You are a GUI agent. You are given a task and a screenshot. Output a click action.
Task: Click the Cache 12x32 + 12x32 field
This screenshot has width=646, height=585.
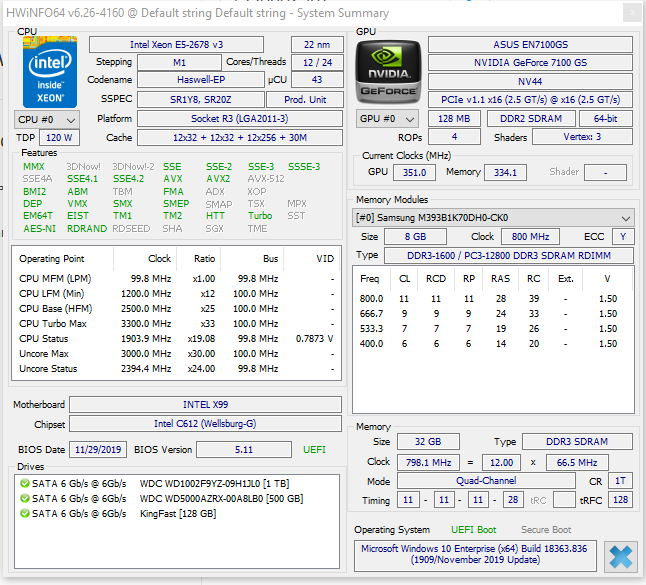240,138
